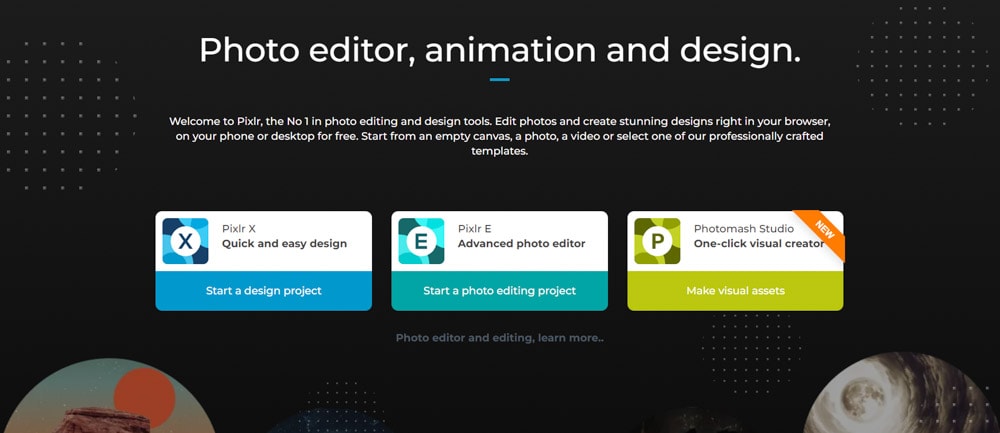Click the Photomash Studio P logo icon
Viewport: 1000px width, 433px height.
[x=657, y=241]
